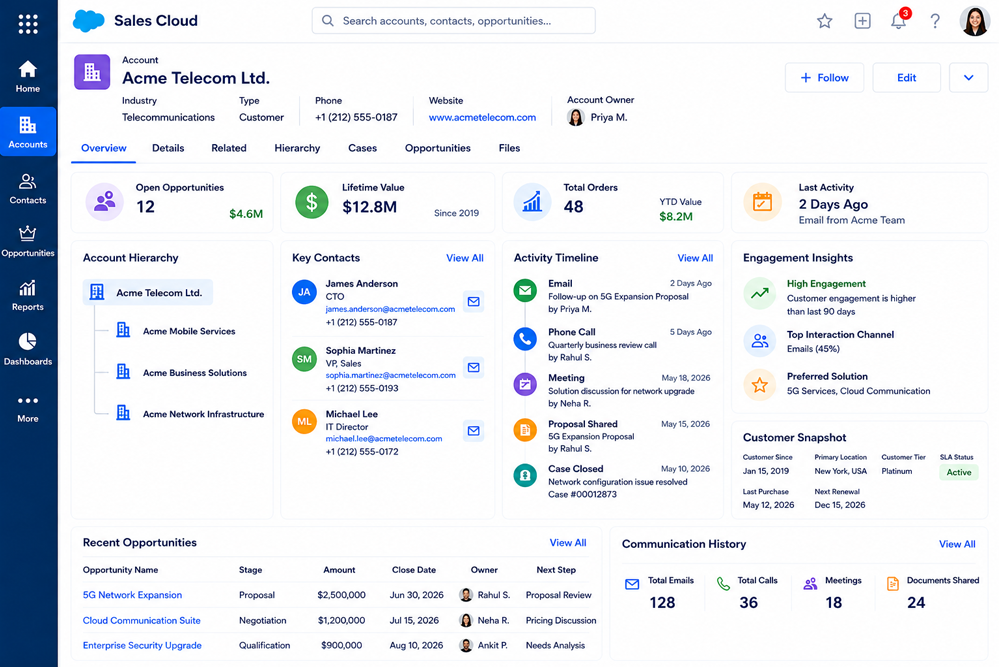
Task: Click the Total Emails count 128
Action: (662, 603)
